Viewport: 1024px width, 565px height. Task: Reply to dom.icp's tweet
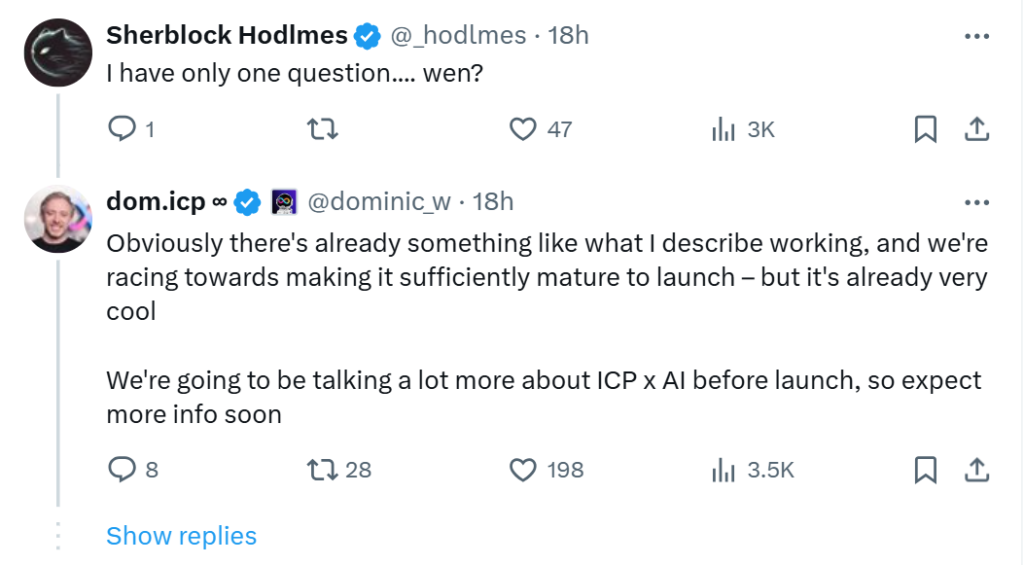click(121, 469)
